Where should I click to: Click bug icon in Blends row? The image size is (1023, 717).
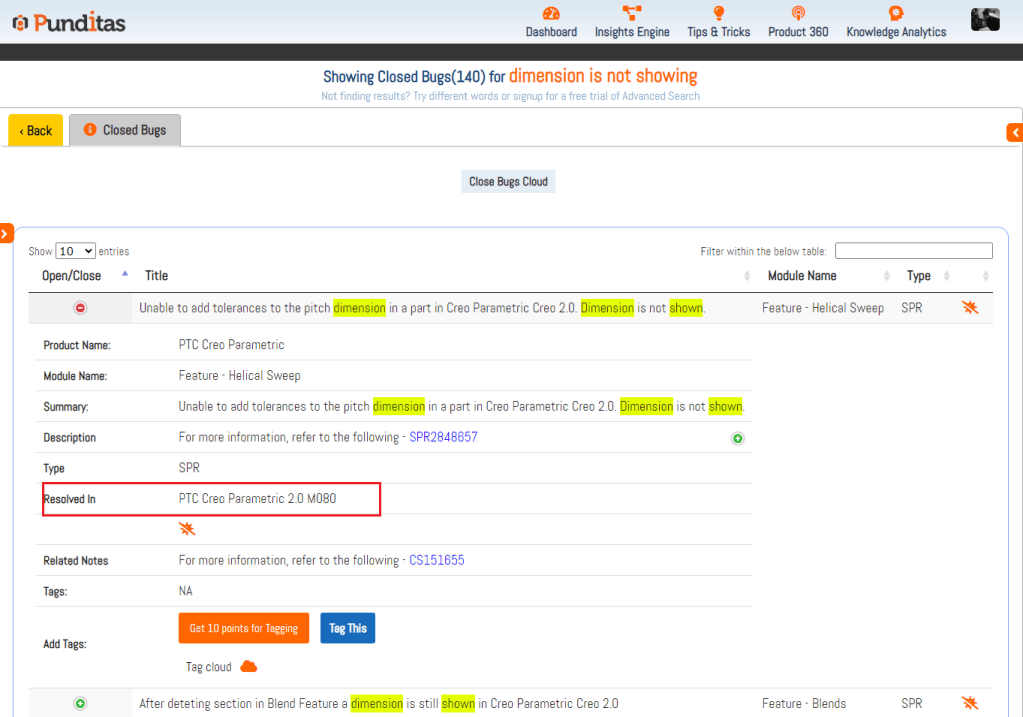click(x=969, y=703)
